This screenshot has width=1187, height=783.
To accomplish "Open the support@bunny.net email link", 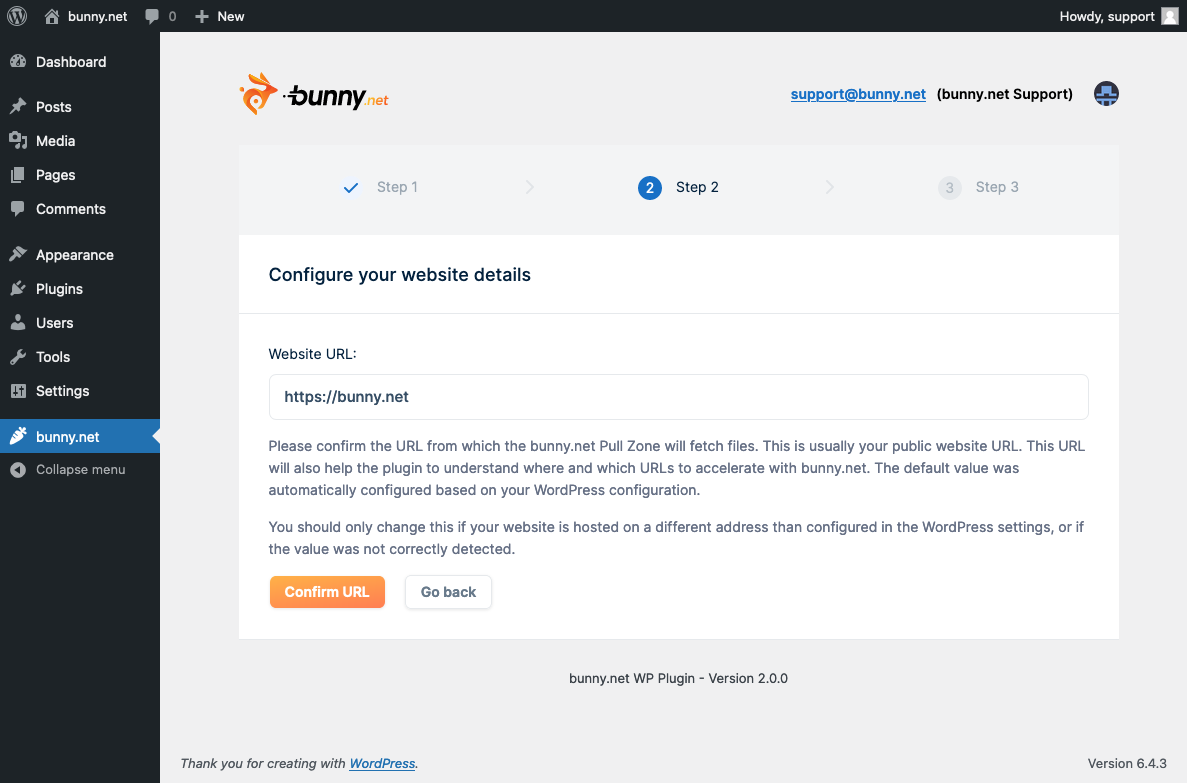I will click(858, 93).
